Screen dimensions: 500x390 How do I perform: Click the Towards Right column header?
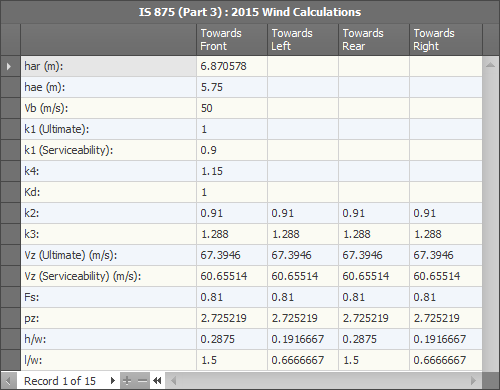coord(446,39)
